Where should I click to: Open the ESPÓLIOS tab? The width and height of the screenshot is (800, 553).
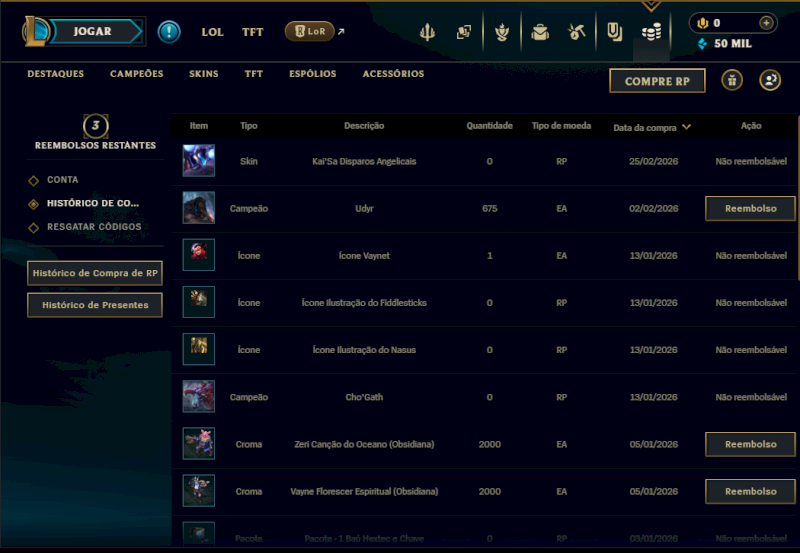[x=313, y=74]
